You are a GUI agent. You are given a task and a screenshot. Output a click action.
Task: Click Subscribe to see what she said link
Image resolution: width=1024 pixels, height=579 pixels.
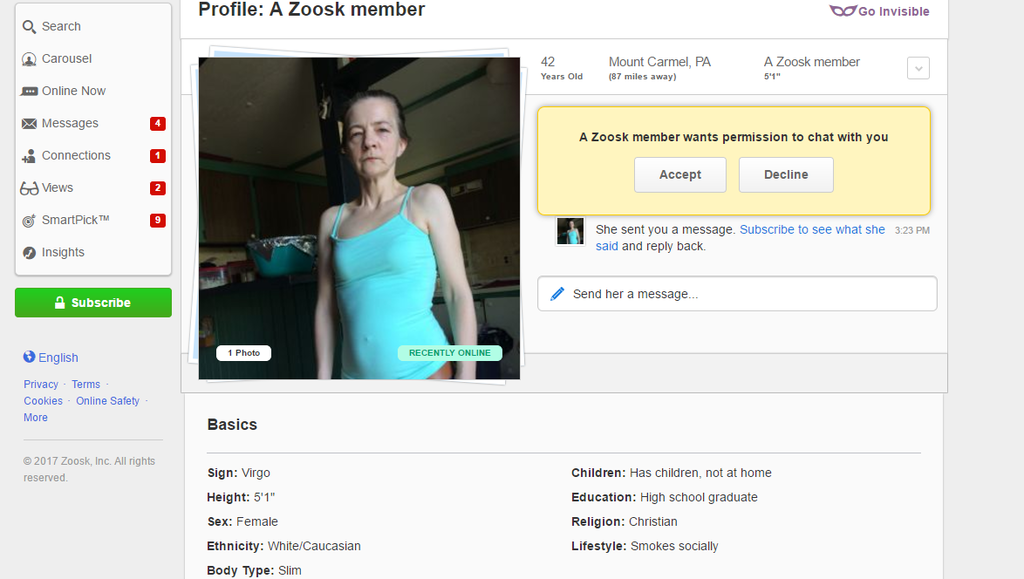(x=812, y=230)
